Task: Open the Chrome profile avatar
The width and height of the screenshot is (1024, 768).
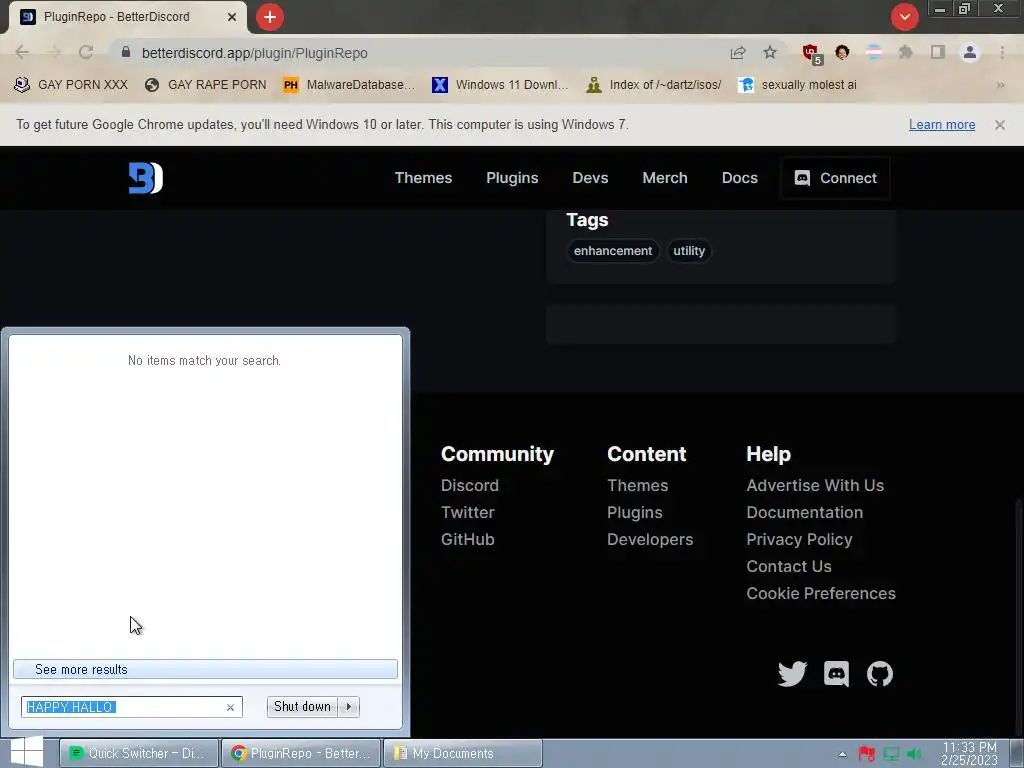Action: tap(970, 52)
